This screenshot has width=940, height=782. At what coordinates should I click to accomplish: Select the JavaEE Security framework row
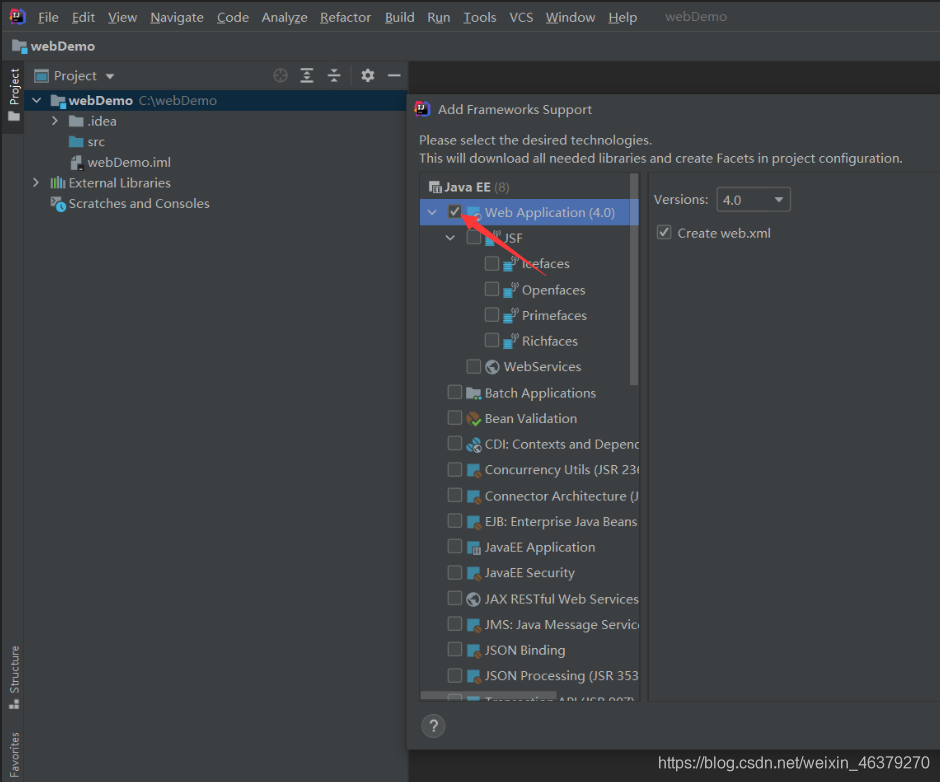coord(529,573)
